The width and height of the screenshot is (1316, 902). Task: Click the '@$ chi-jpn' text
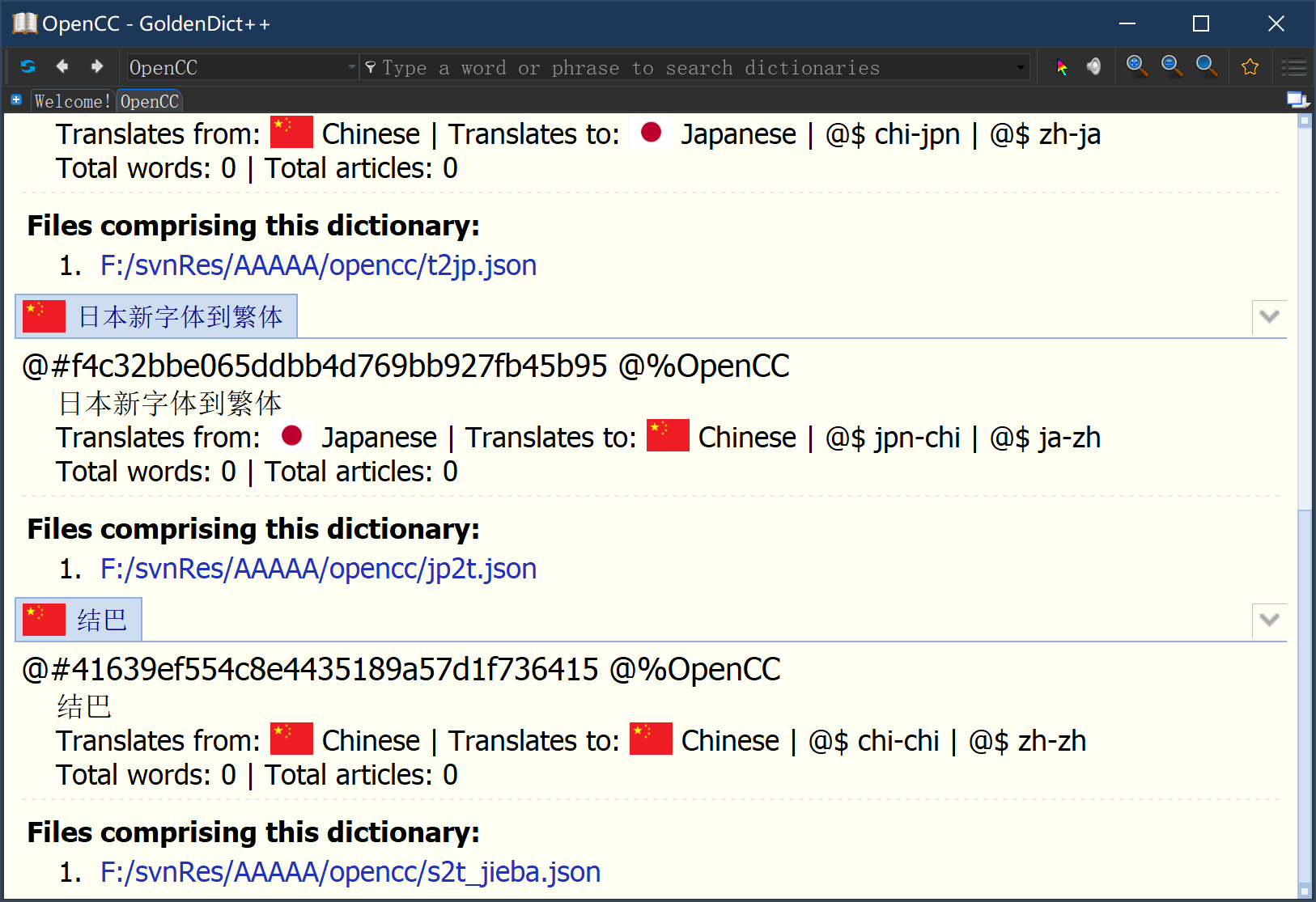[x=893, y=134]
